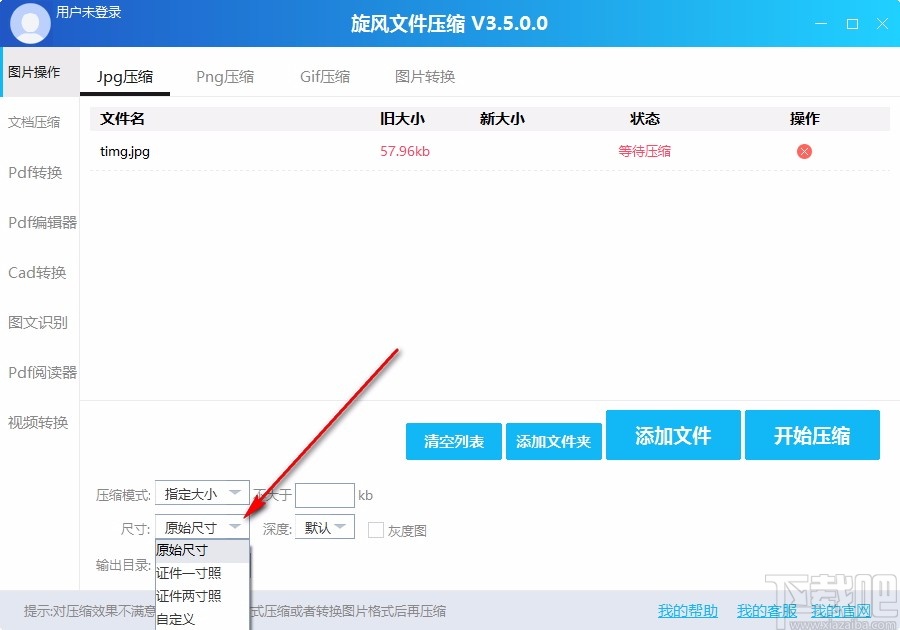This screenshot has width=900, height=630.
Task: Open the Cad转换 feature
Action: [38, 272]
